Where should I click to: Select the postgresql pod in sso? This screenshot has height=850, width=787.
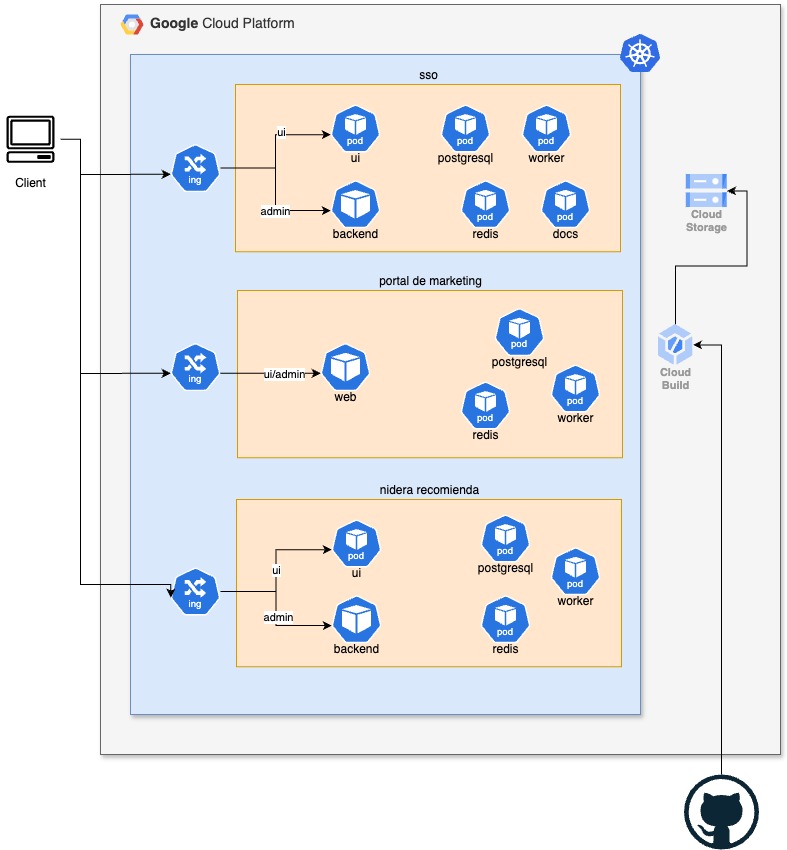(465, 128)
